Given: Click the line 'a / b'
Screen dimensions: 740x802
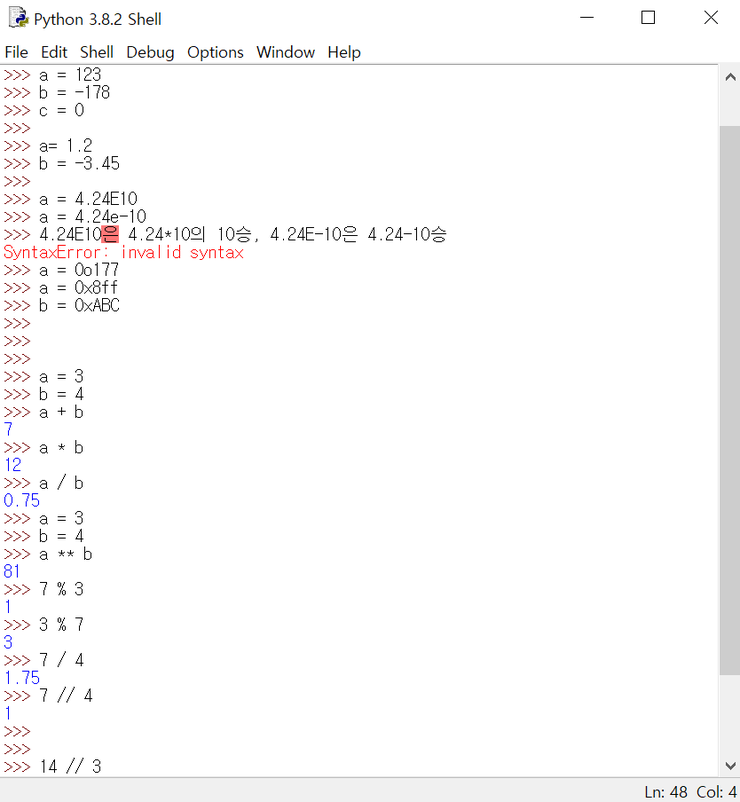Looking at the screenshot, I should tap(61, 483).
